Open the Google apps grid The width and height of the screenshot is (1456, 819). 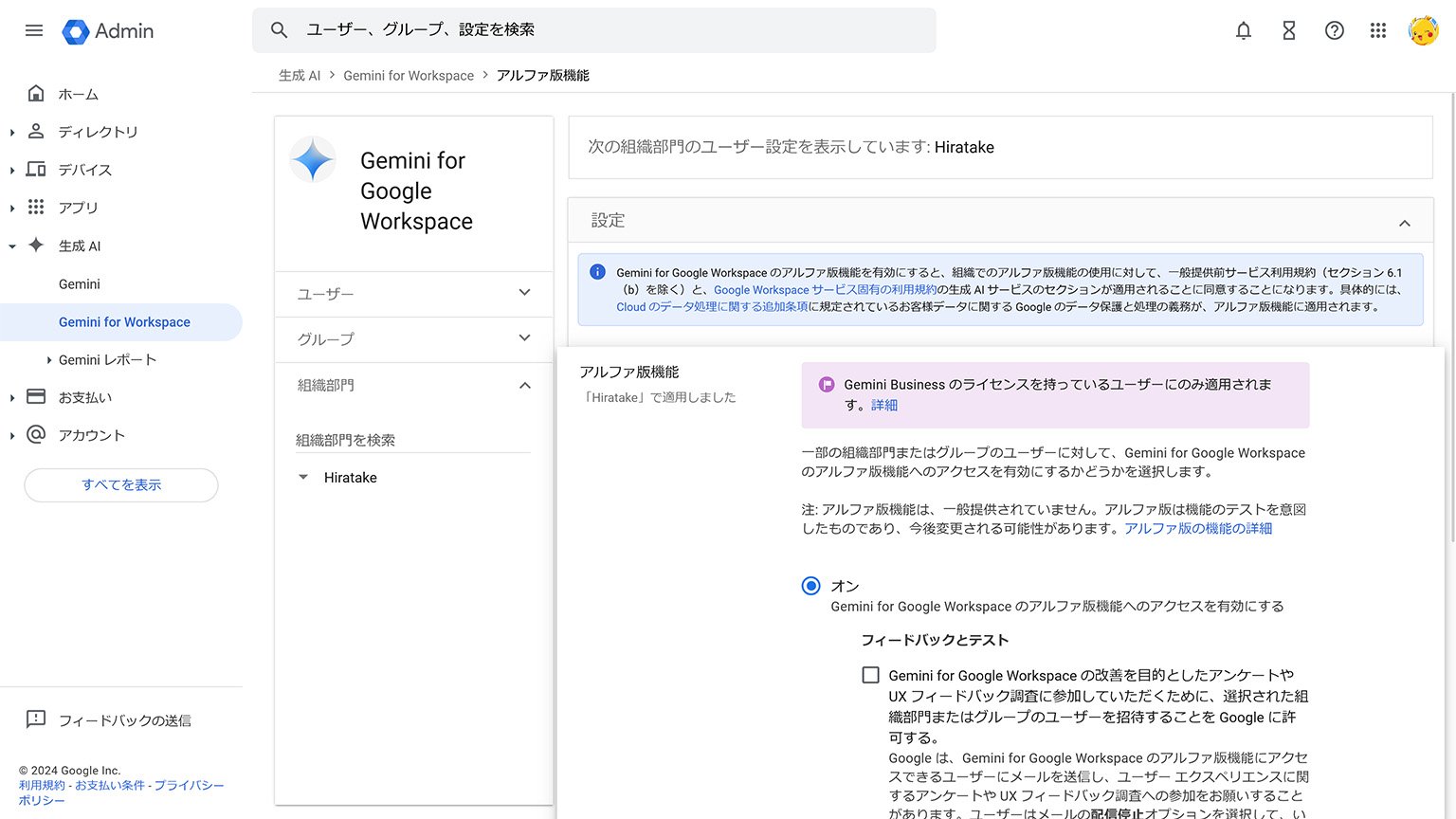coord(1378,30)
